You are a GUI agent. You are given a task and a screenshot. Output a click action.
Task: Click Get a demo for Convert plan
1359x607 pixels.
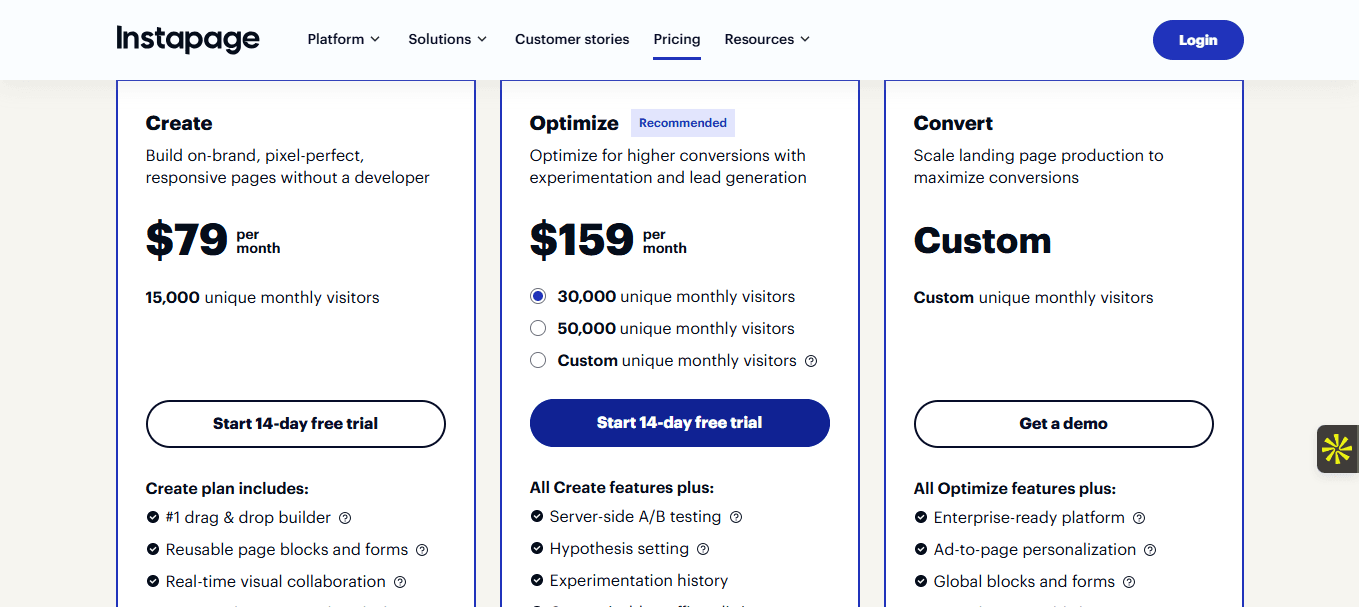click(1063, 423)
